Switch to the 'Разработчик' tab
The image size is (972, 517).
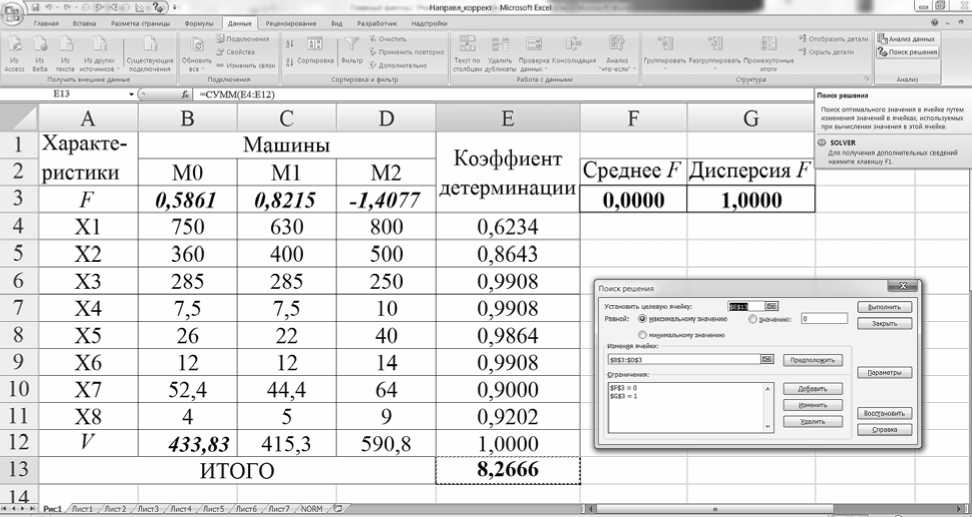point(377,23)
